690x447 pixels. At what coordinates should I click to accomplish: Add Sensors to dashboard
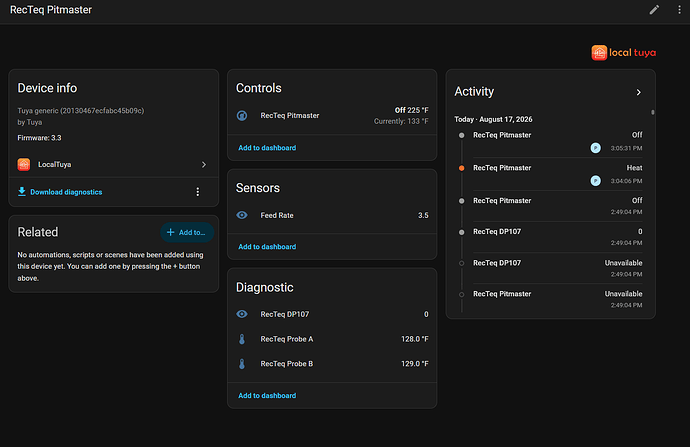point(267,247)
